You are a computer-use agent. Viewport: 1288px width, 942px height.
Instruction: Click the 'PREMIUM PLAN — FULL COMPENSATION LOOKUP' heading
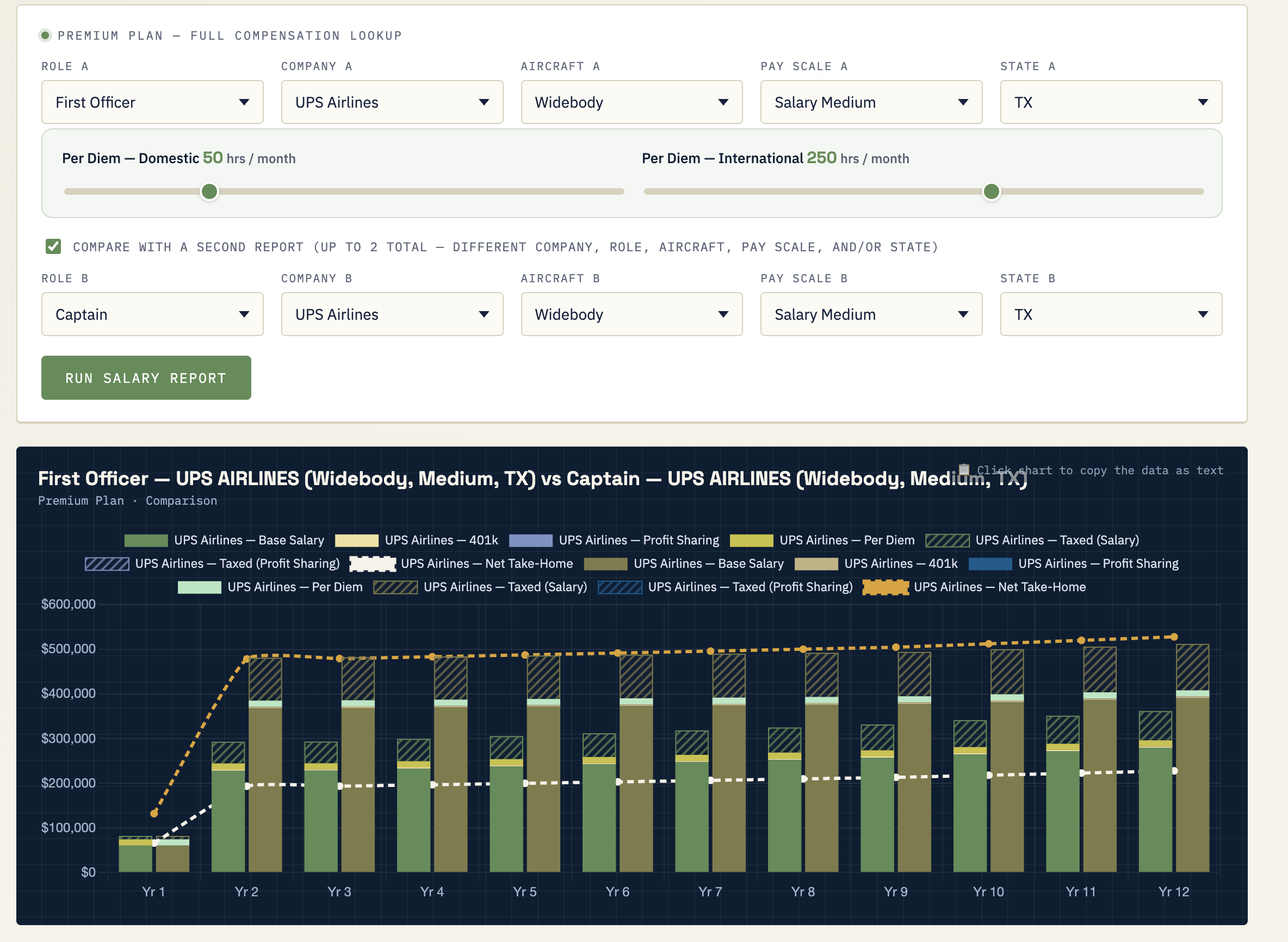tap(230, 35)
